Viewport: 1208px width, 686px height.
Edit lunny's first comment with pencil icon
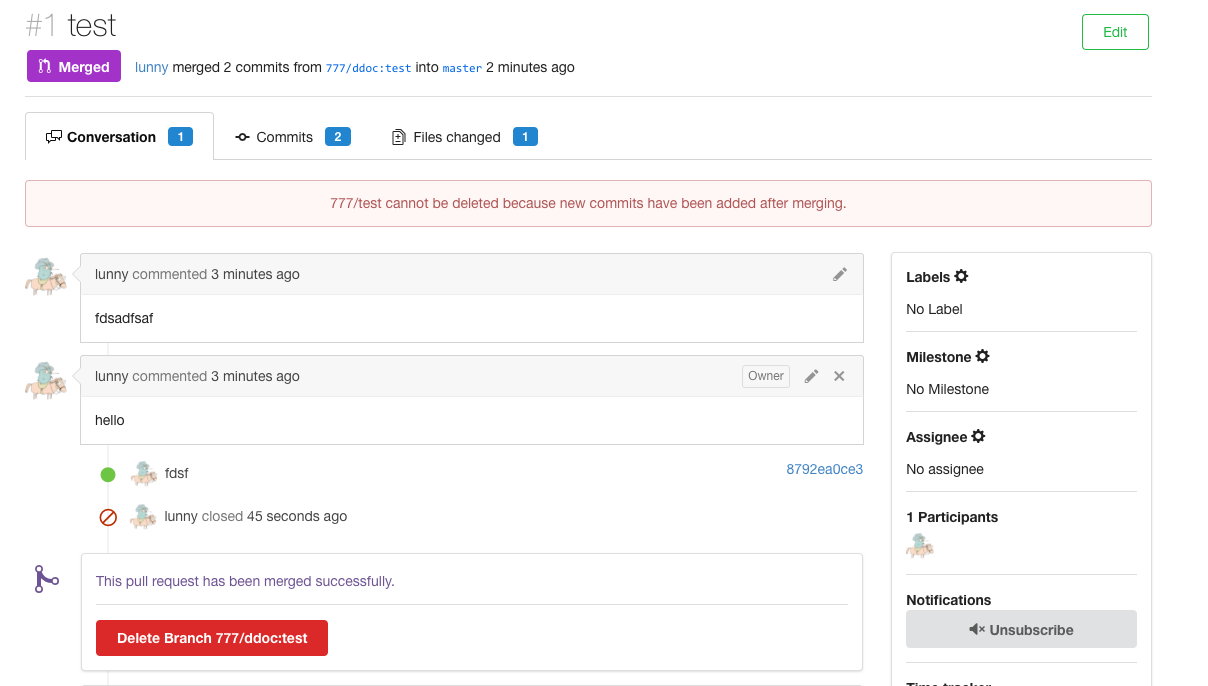(x=840, y=274)
